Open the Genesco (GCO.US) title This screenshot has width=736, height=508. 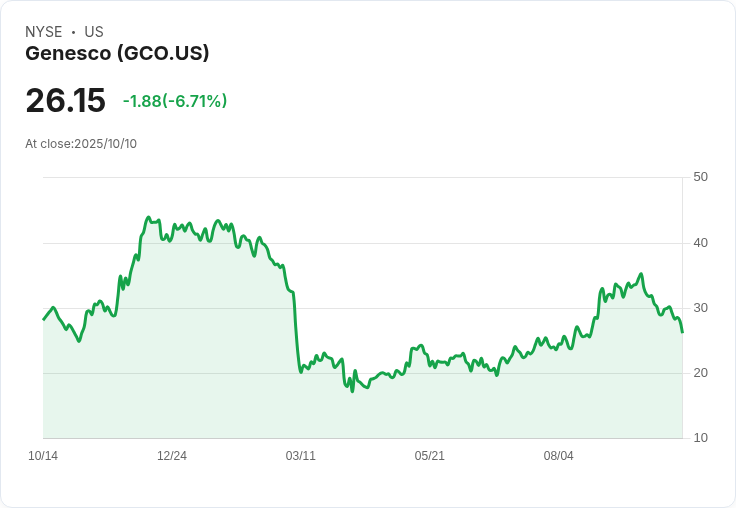(x=117, y=54)
